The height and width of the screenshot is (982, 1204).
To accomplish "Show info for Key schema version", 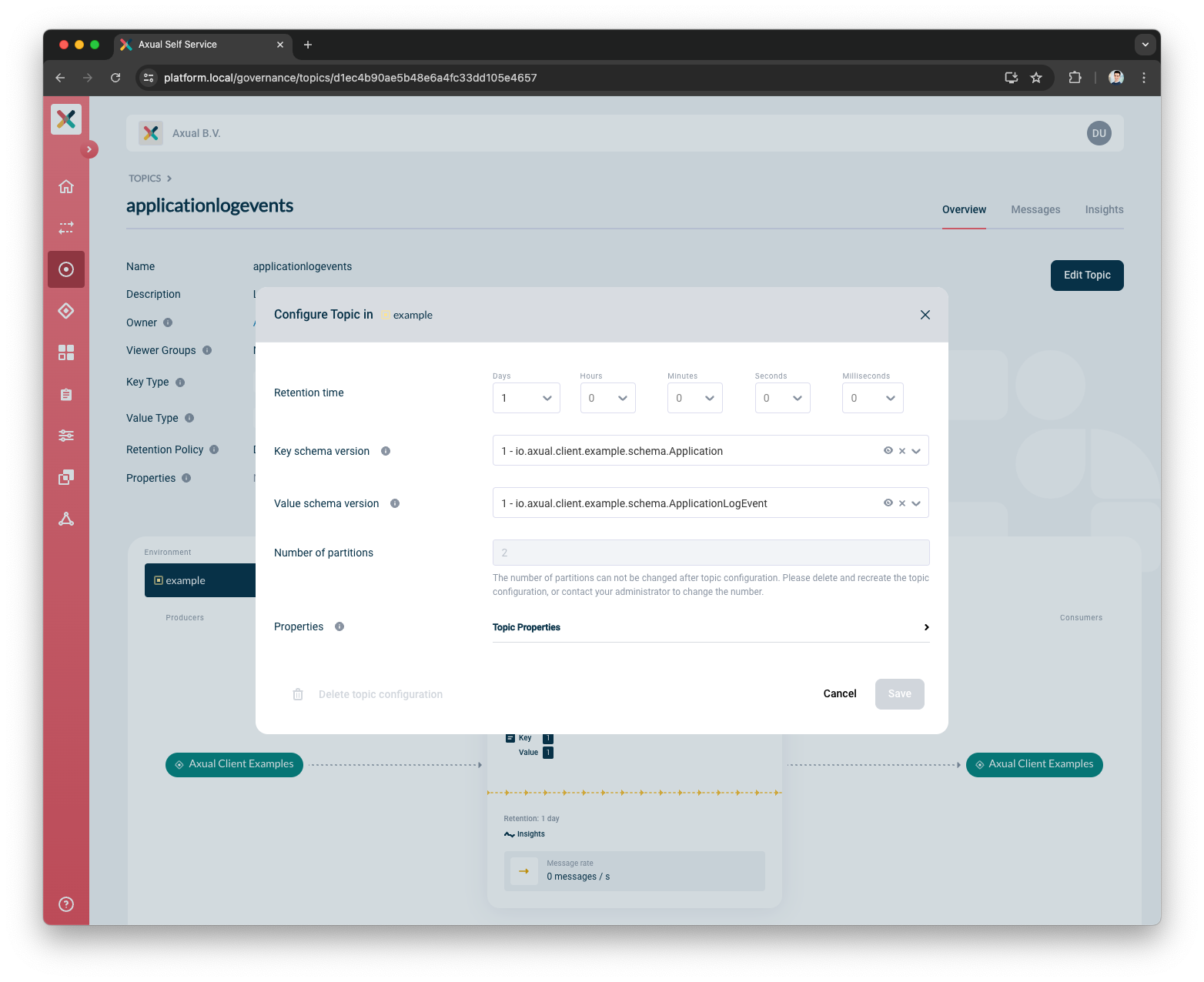I will (x=386, y=451).
